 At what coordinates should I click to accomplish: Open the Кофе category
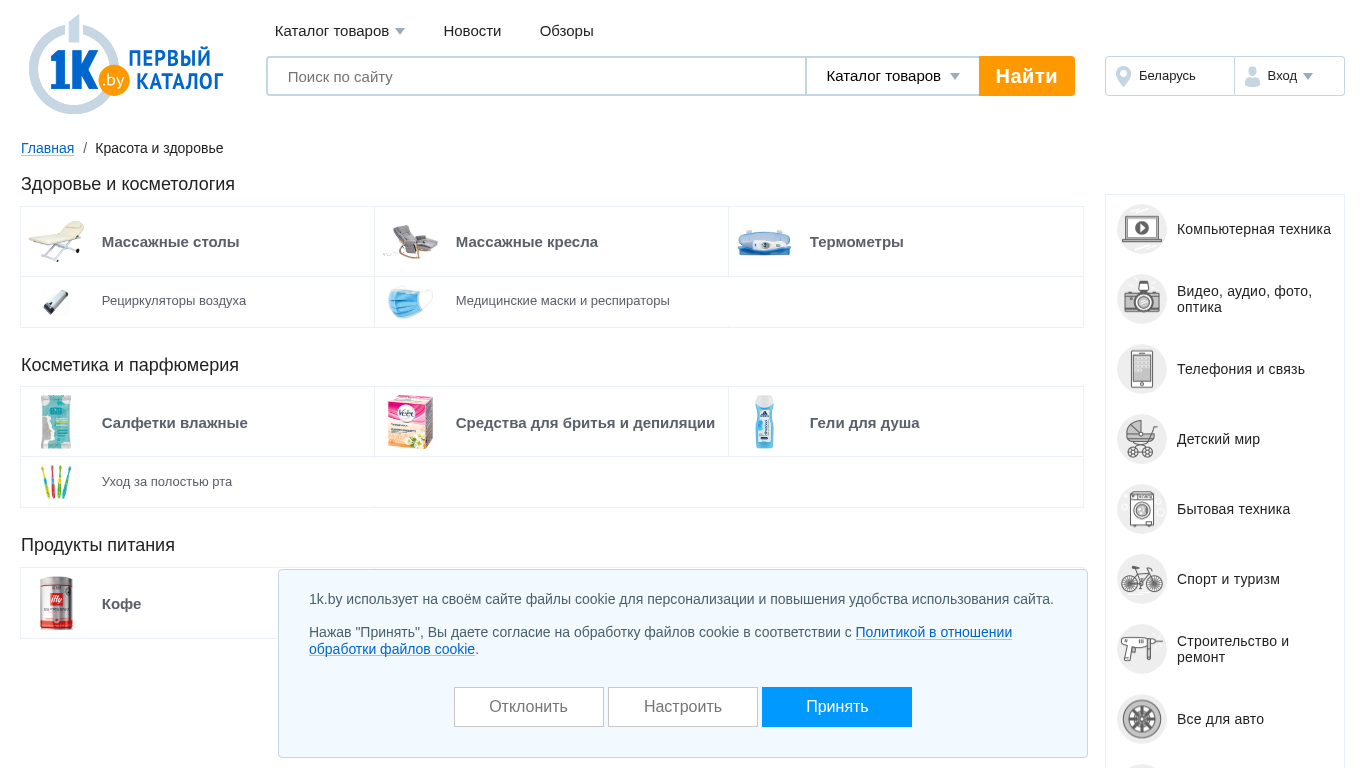122,604
